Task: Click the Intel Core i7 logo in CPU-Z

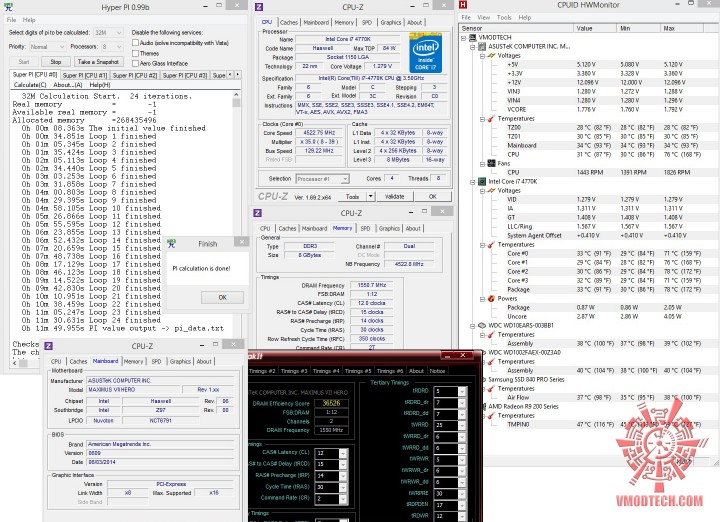Action: [425, 53]
